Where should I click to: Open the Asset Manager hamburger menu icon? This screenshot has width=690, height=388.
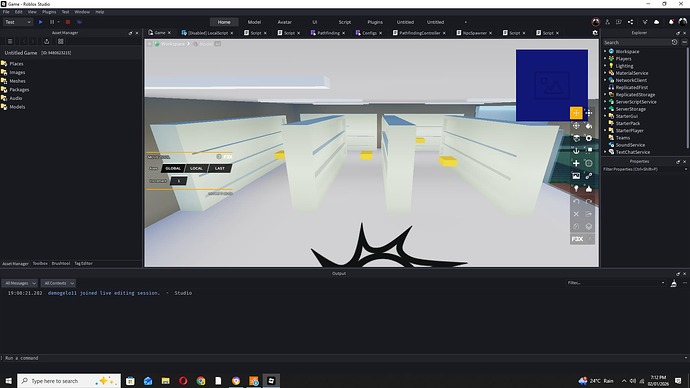(10, 41)
